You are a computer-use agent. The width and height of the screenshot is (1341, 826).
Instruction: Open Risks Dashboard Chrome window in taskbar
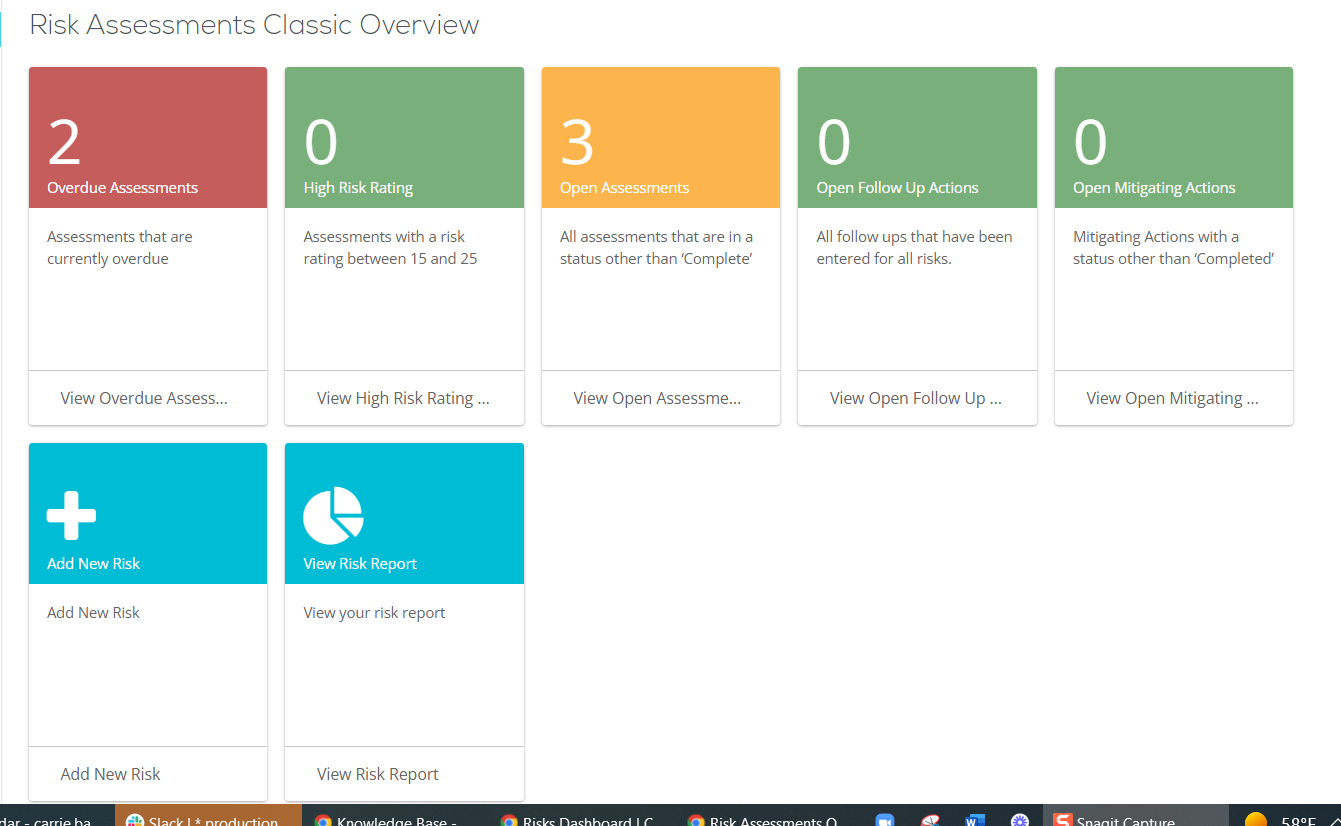click(580, 820)
